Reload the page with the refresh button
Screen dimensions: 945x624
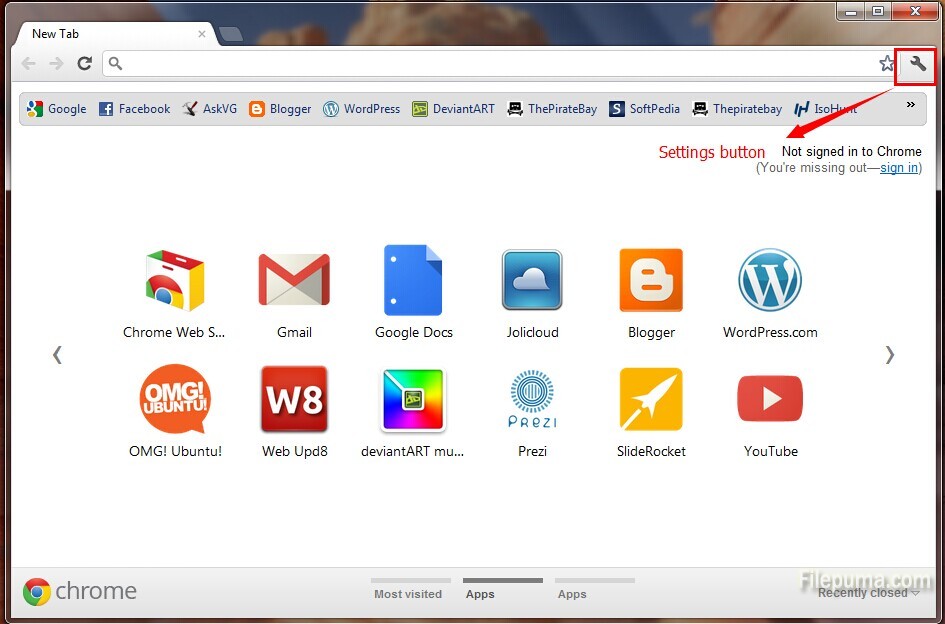[85, 64]
